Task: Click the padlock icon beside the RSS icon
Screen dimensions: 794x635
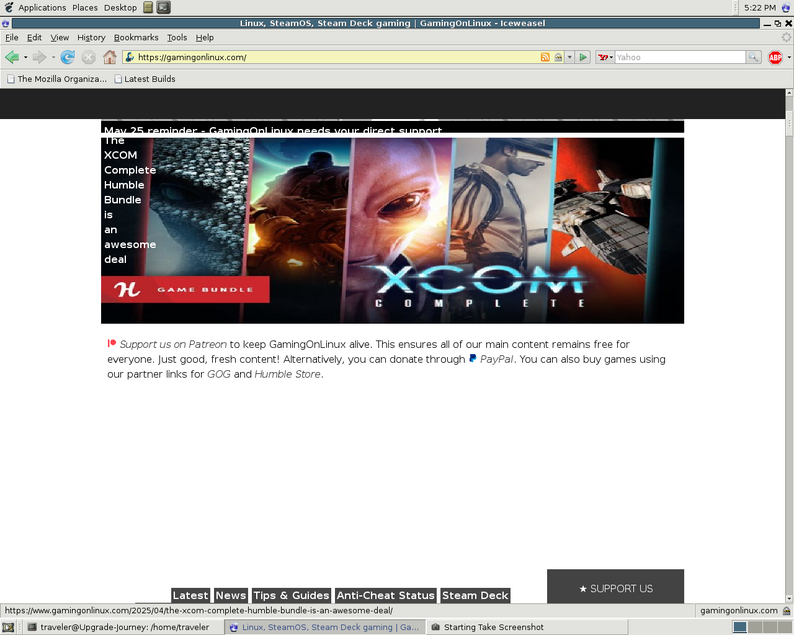Action: [558, 57]
